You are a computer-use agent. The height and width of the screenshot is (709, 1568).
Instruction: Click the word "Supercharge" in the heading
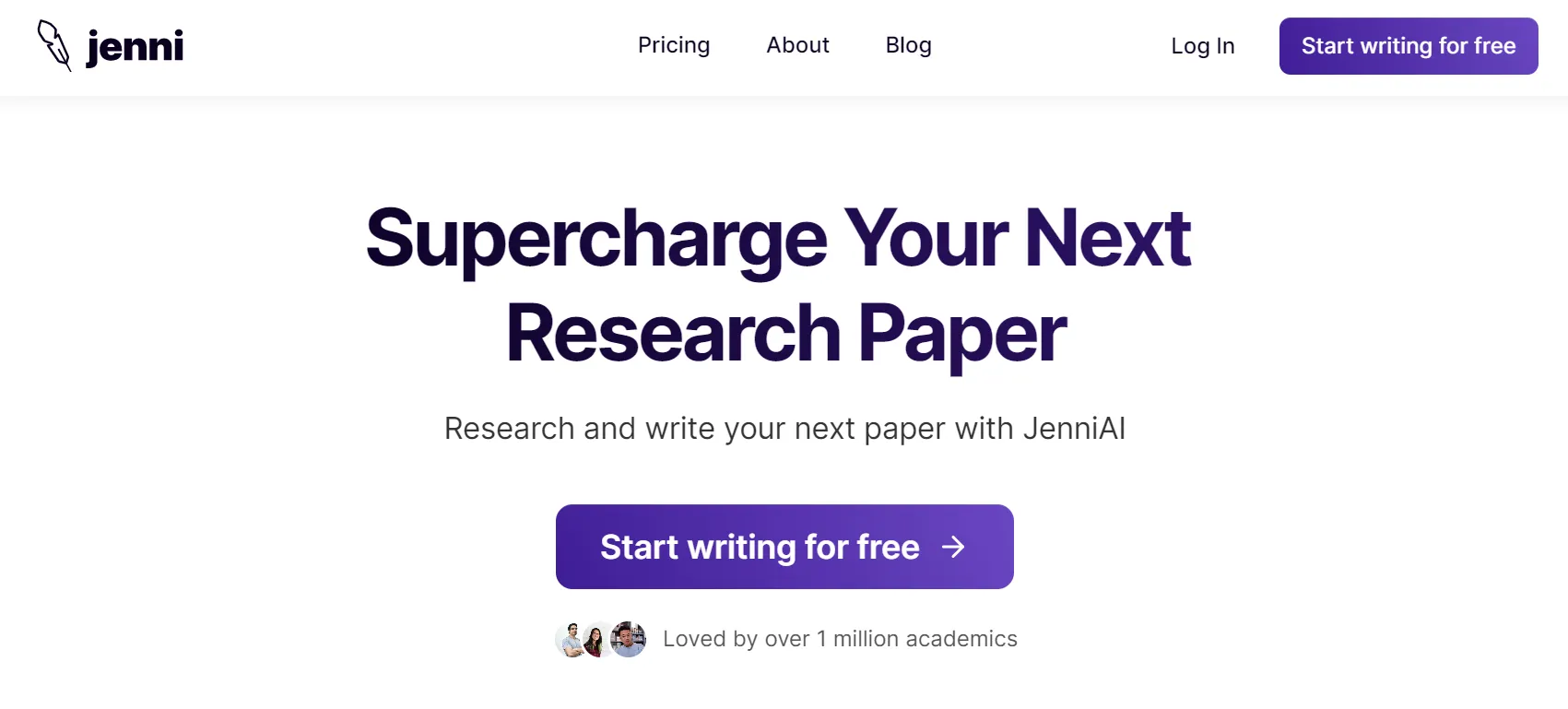pos(596,238)
